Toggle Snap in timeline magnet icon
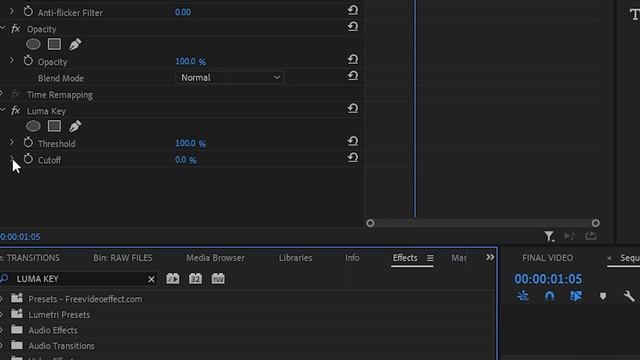Image resolution: width=640 pixels, height=360 pixels. (x=549, y=296)
